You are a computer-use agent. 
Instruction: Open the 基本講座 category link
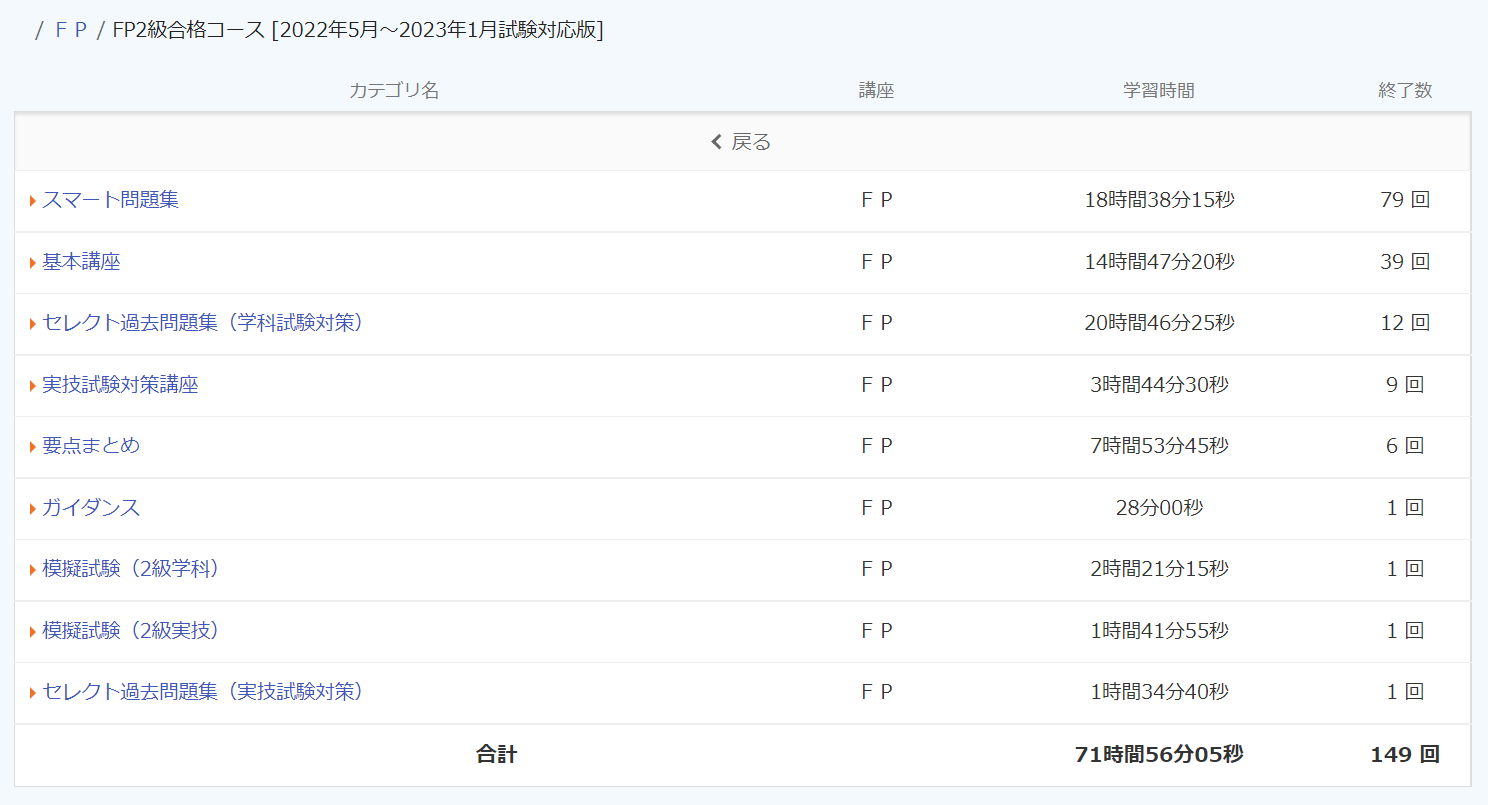click(81, 262)
